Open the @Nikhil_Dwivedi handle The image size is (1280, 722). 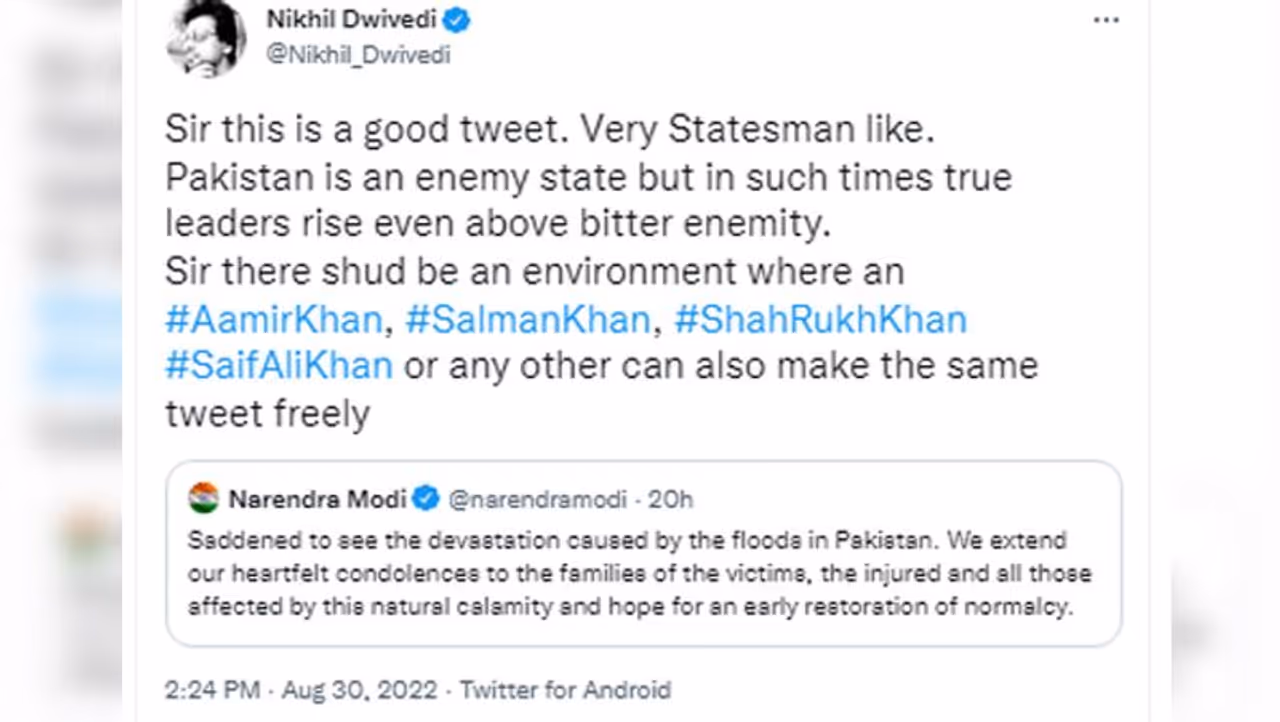pyautogui.click(x=357, y=55)
